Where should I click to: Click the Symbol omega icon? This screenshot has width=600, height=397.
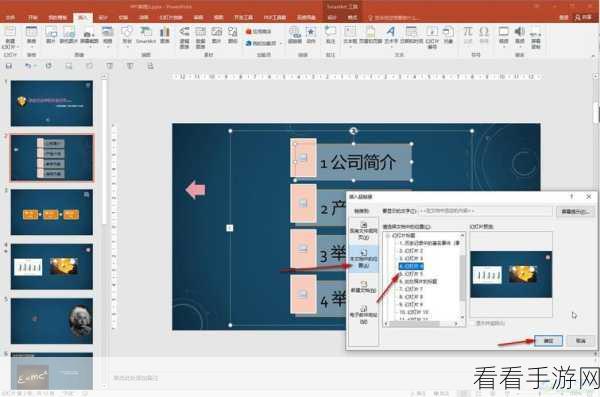484,32
